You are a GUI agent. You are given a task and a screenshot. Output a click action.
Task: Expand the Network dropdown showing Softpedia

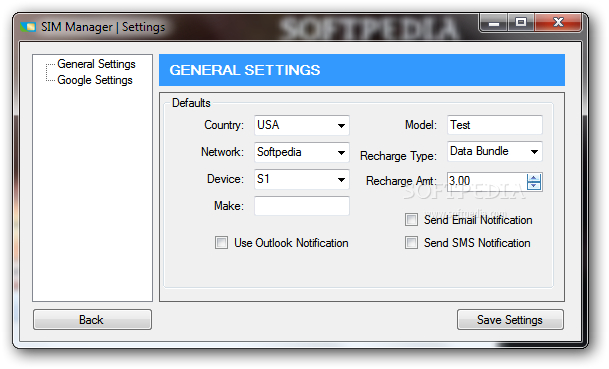pyautogui.click(x=302, y=152)
